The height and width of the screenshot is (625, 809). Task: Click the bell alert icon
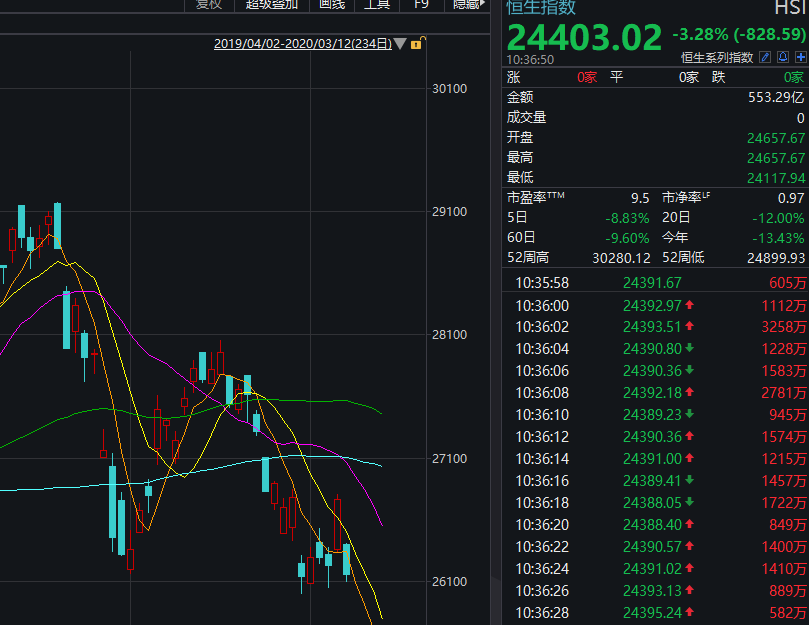783,57
